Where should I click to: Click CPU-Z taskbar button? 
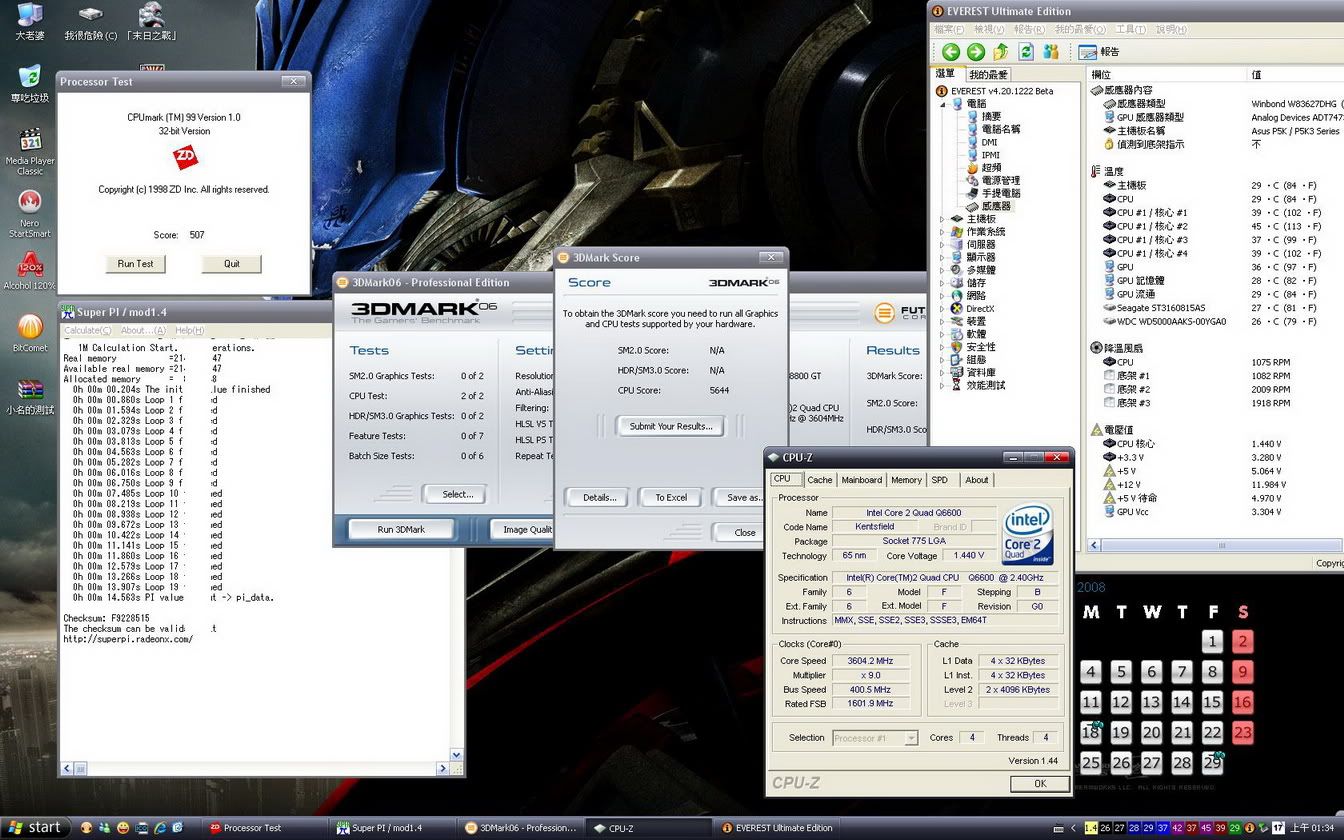pyautogui.click(x=647, y=828)
